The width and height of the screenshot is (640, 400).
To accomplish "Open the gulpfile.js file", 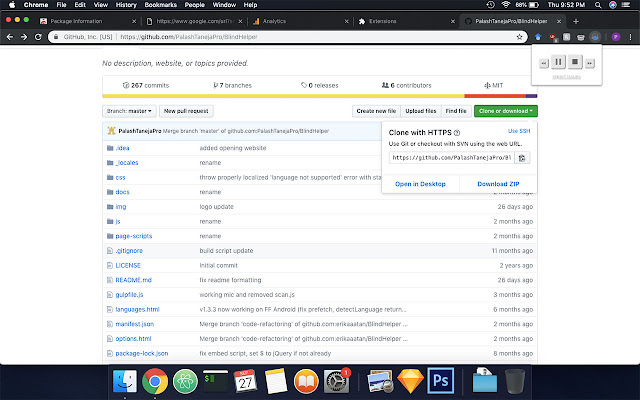I will pyautogui.click(x=129, y=295).
